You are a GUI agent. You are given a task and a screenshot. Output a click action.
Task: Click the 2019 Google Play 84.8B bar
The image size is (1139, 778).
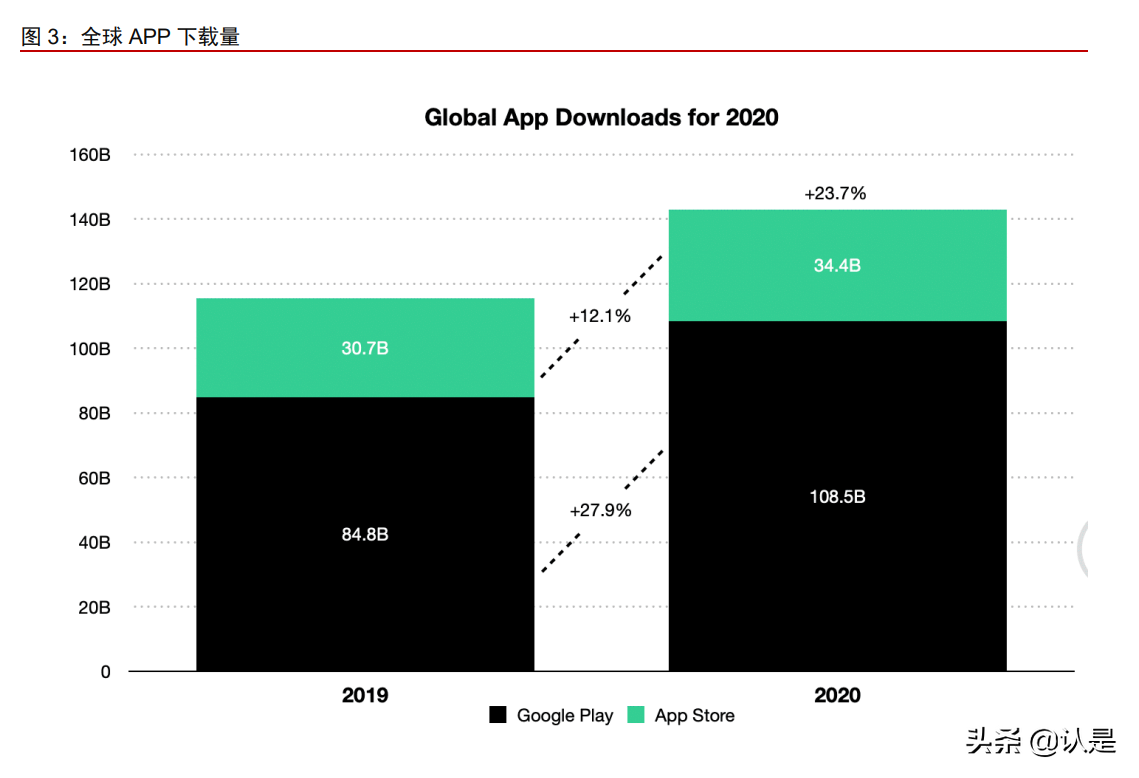pyautogui.click(x=365, y=534)
